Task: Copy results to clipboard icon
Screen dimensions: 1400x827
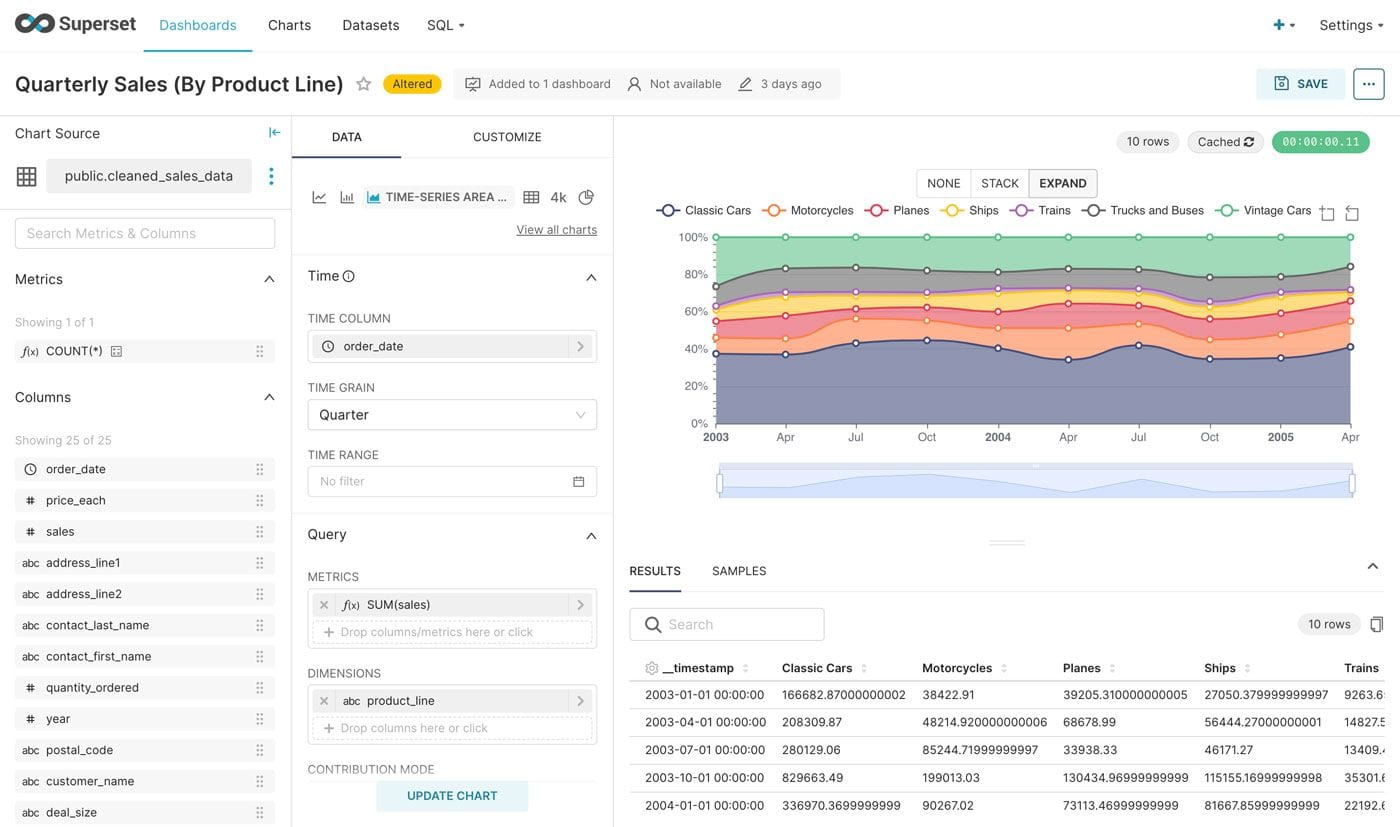Action: [x=1376, y=624]
